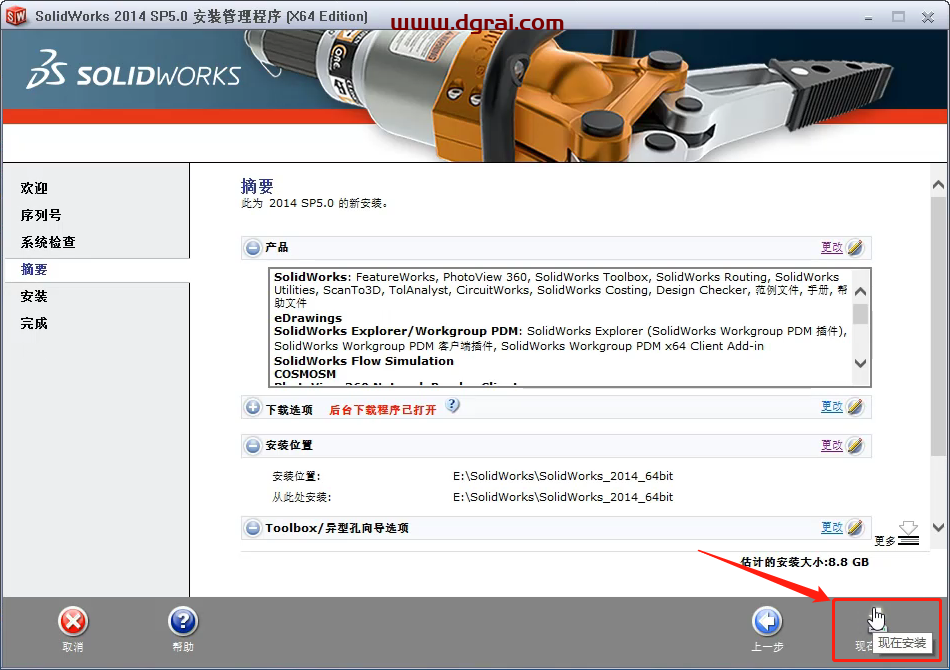
Task: Select 系统检查 step in sidebar
Action: [x=48, y=242]
